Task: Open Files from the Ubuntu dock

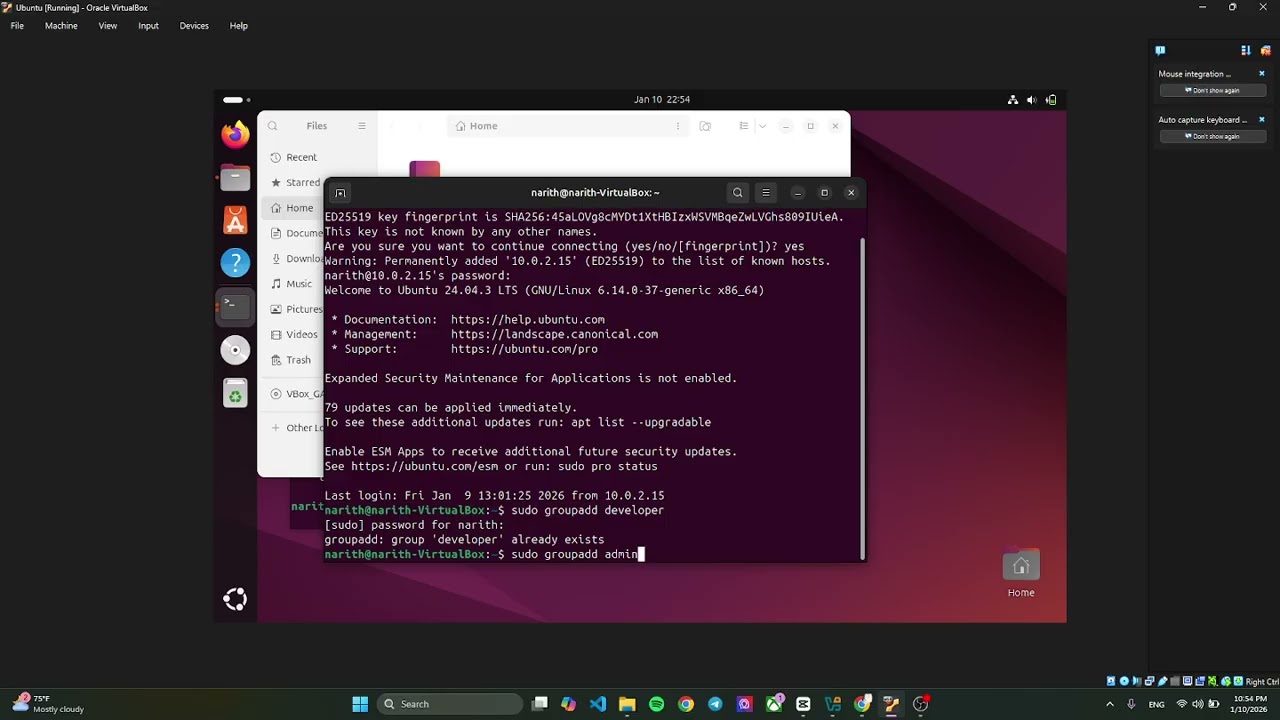Action: pyautogui.click(x=235, y=178)
